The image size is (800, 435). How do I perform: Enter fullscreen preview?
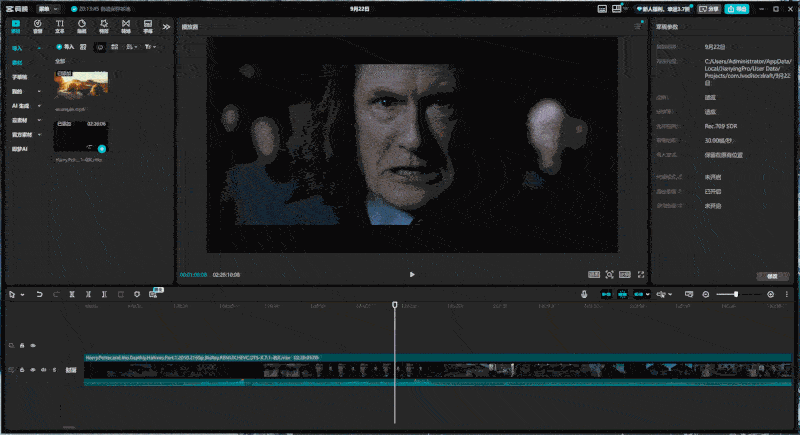pyautogui.click(x=641, y=274)
